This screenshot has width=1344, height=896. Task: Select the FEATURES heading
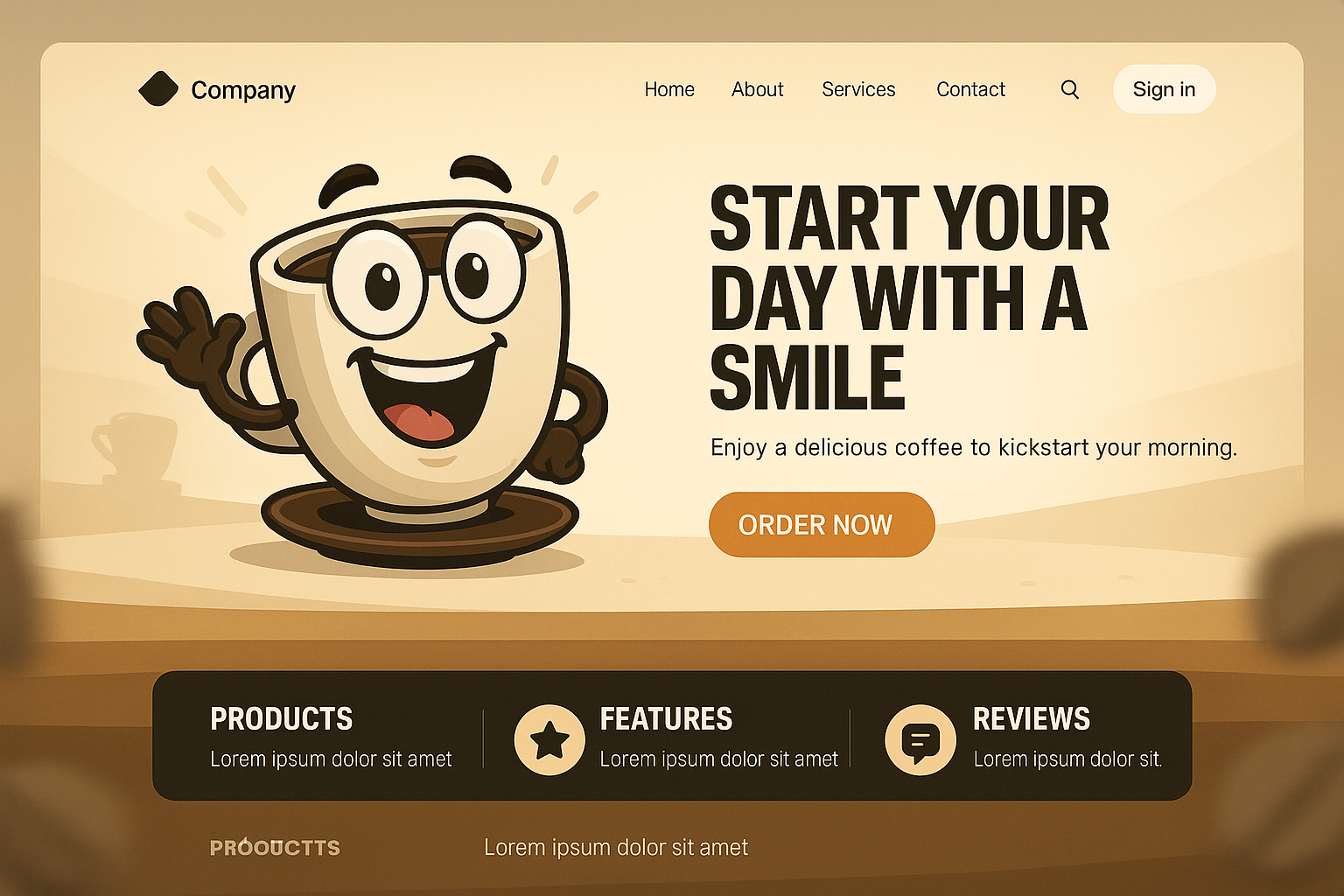pos(666,719)
